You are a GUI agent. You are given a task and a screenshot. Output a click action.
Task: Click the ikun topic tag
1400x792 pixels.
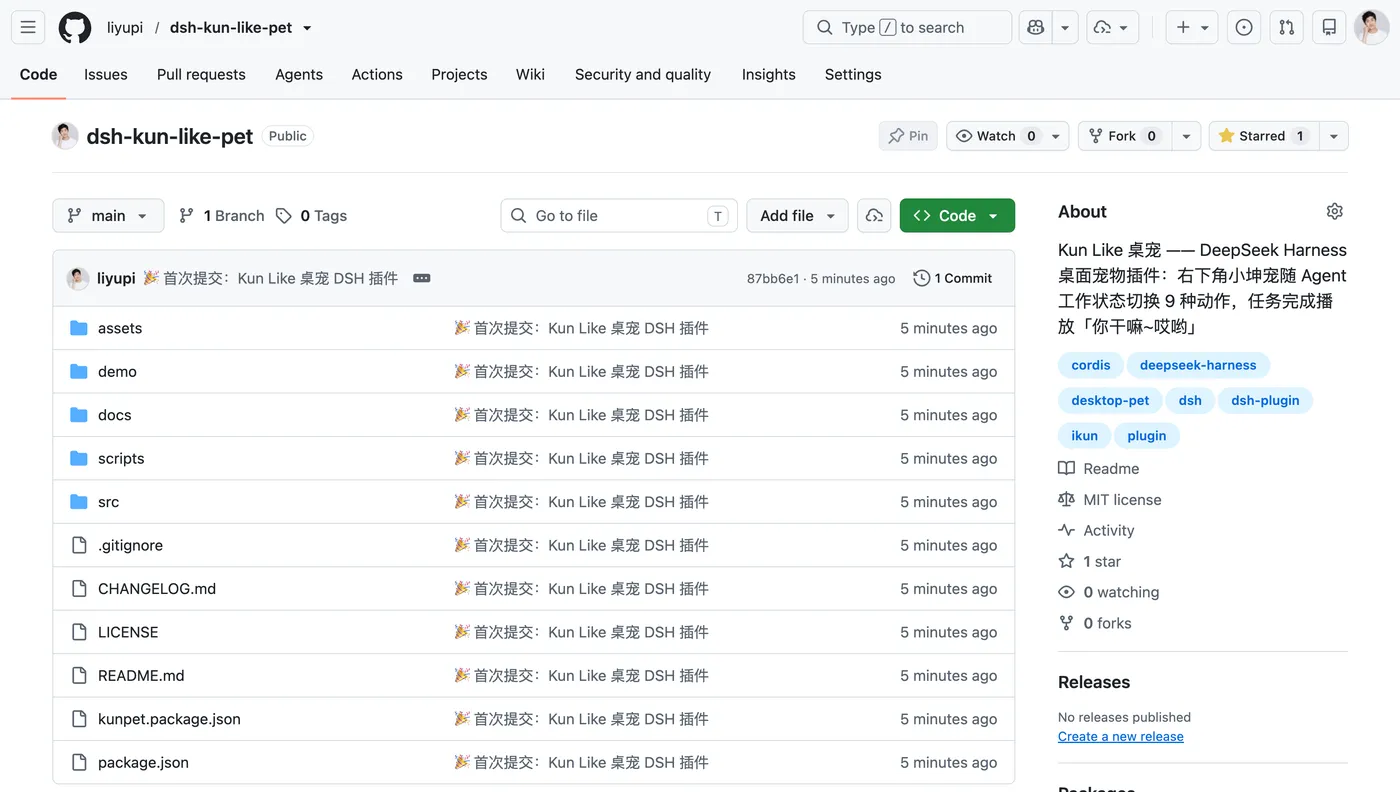(1084, 435)
